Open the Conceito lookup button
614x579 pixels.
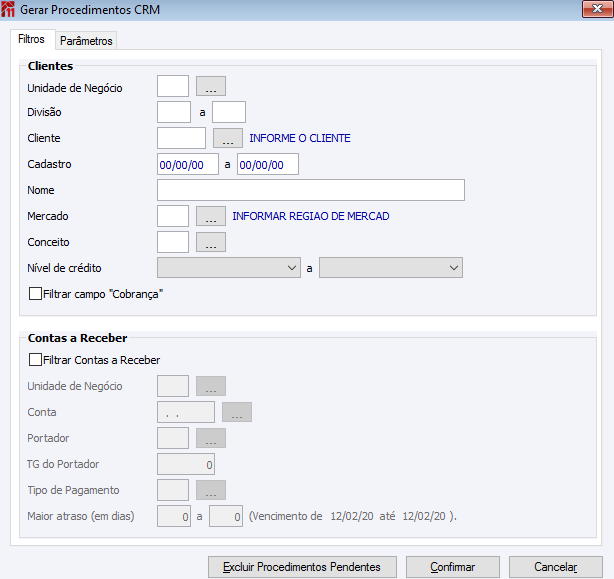pos(211,242)
